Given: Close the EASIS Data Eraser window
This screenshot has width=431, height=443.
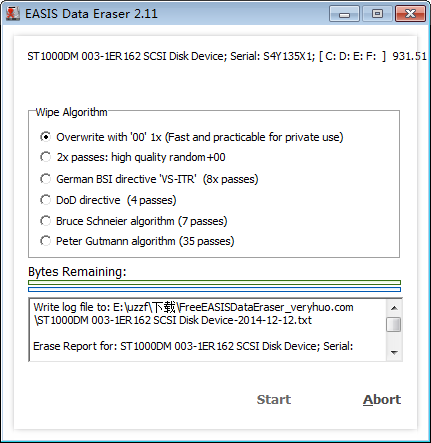Looking at the screenshot, I should [x=410, y=14].
